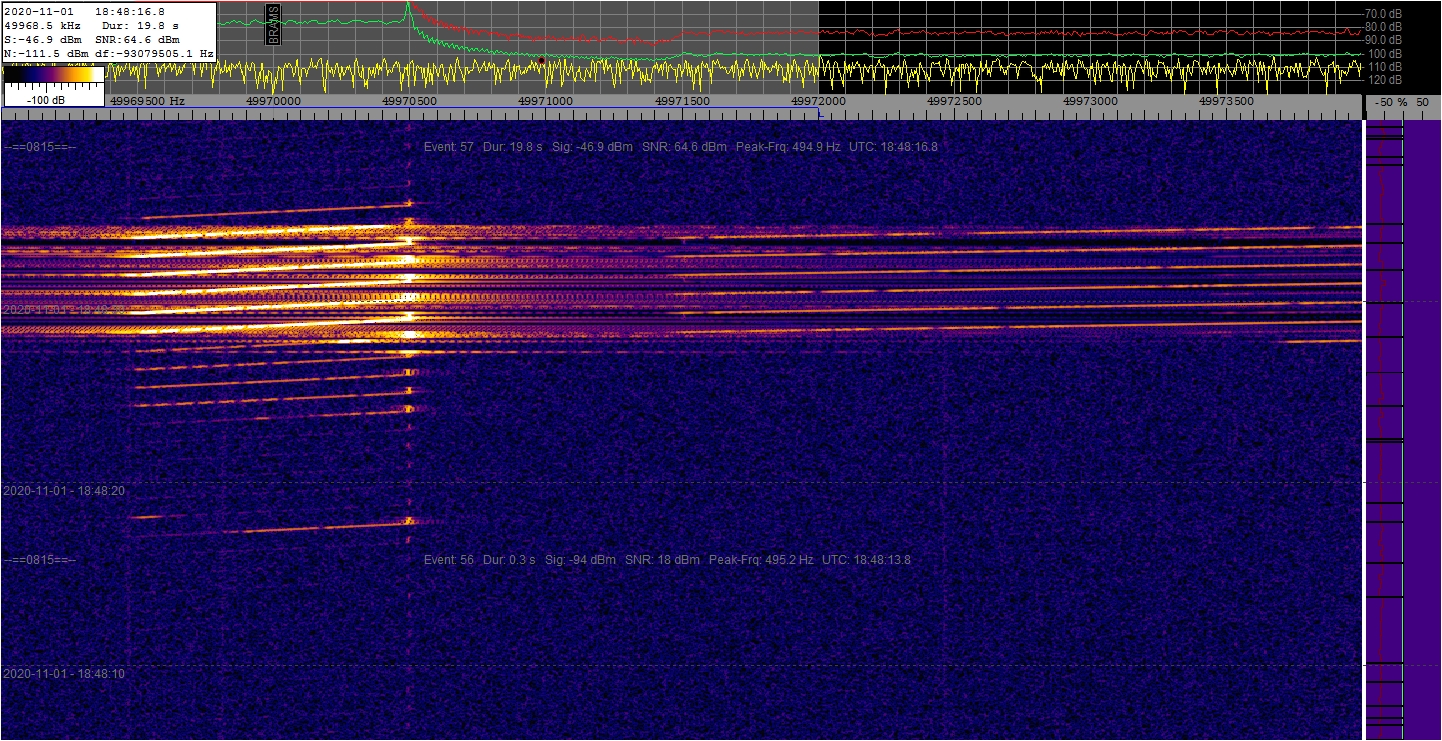This screenshot has height=741, width=1442.
Task: Click the date and time line in info box
Action: click(x=85, y=11)
